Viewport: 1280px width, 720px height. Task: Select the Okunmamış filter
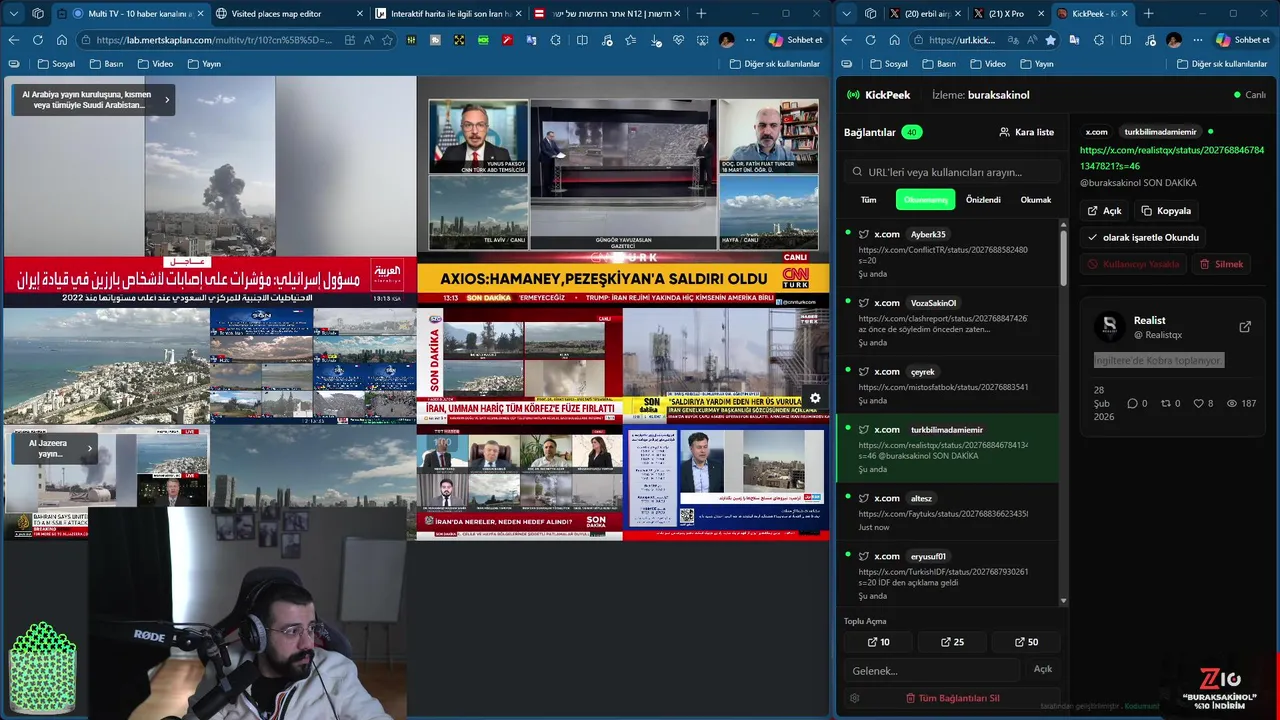point(925,200)
